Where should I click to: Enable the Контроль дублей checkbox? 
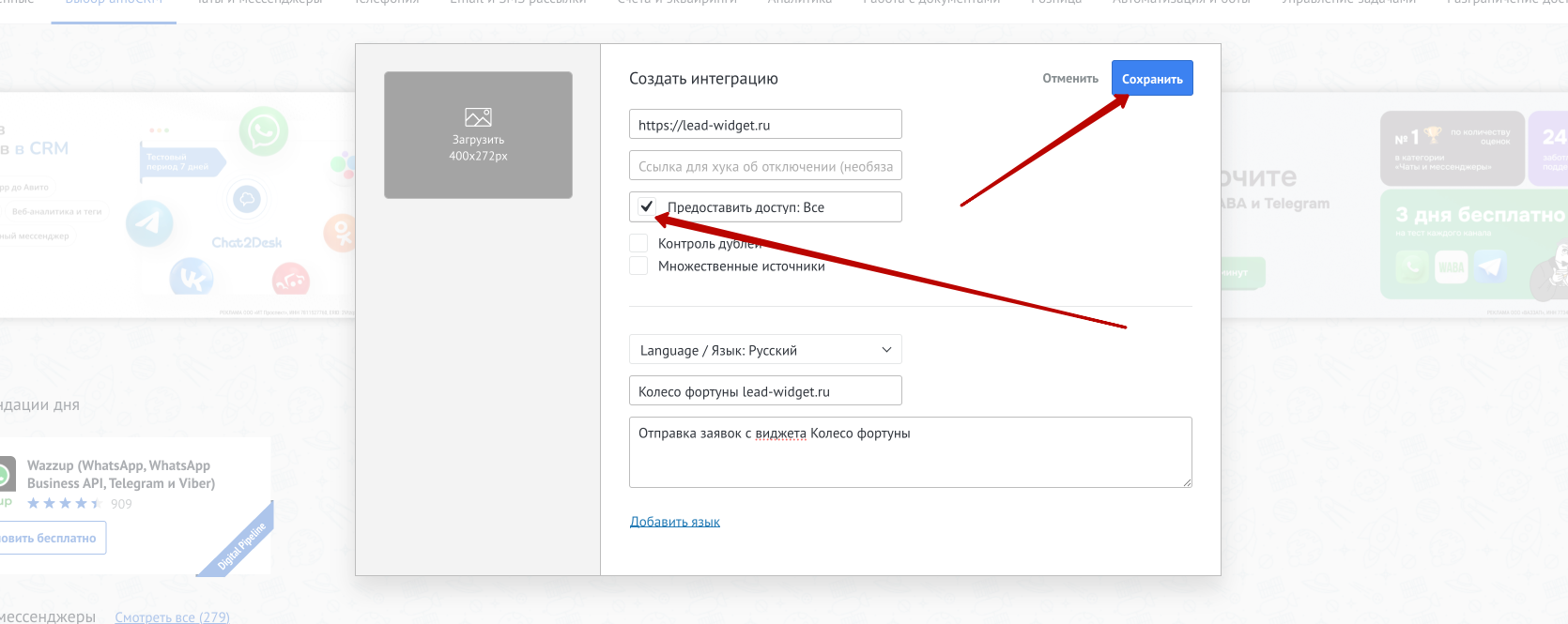coord(638,243)
